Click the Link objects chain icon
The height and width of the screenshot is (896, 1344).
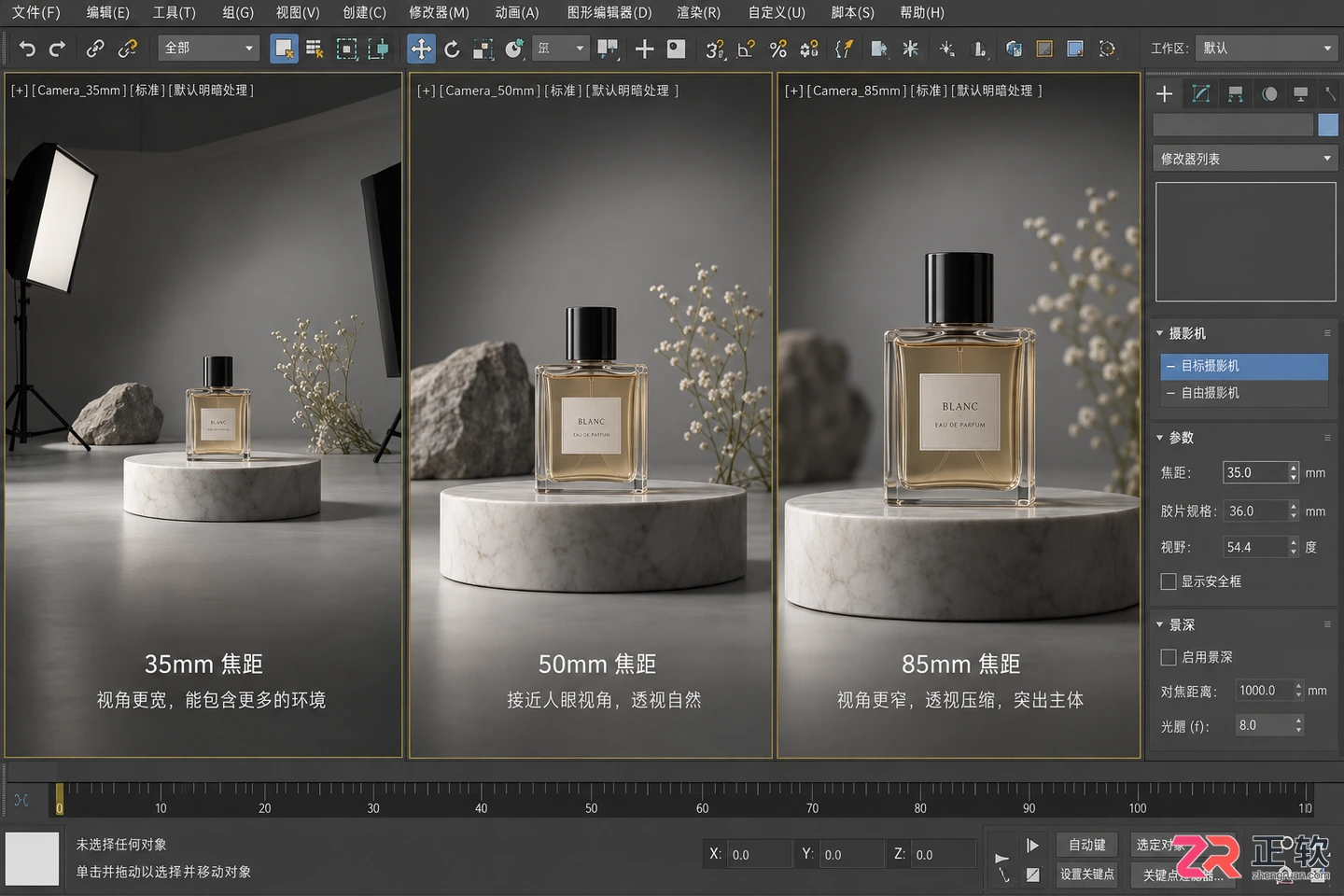click(94, 49)
